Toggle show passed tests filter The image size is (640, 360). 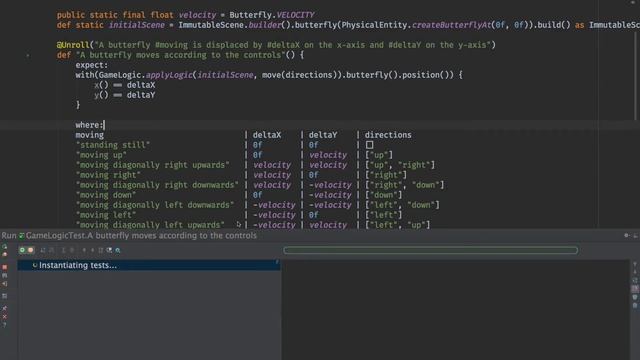coord(22,250)
